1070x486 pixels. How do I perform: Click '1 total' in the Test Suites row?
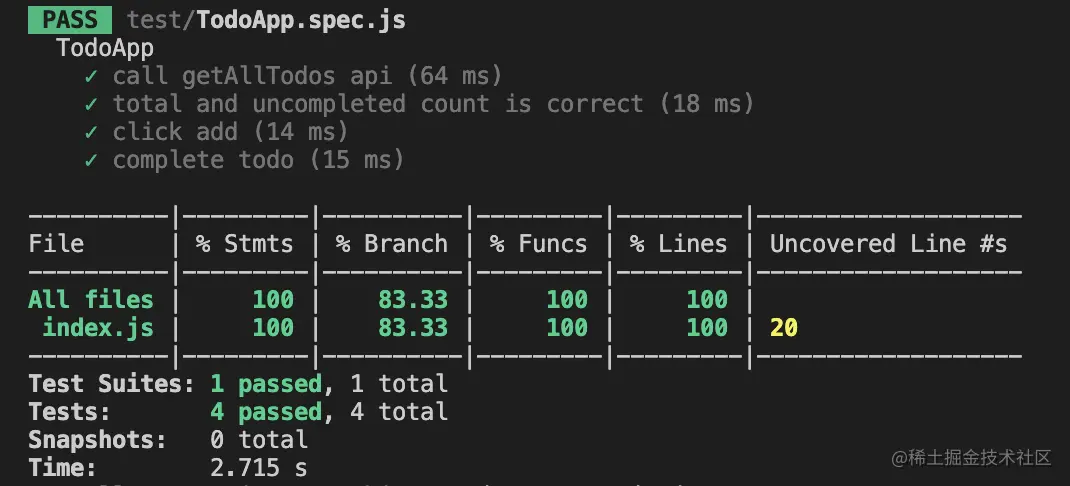399,384
